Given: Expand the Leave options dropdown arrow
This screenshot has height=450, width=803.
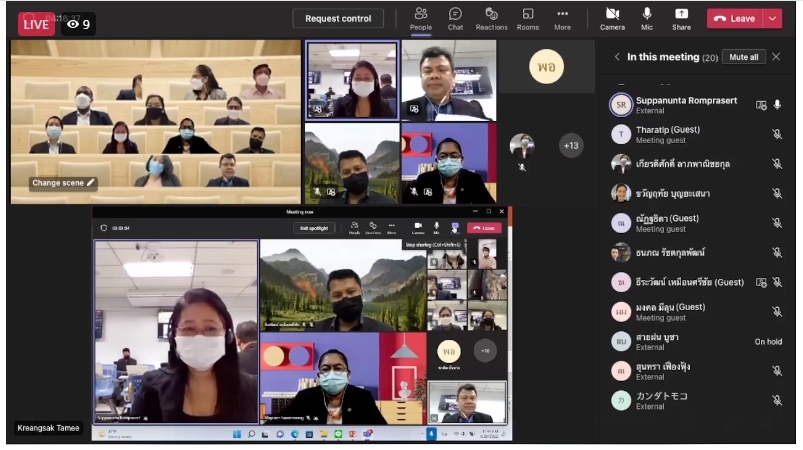Looking at the screenshot, I should (x=772, y=18).
